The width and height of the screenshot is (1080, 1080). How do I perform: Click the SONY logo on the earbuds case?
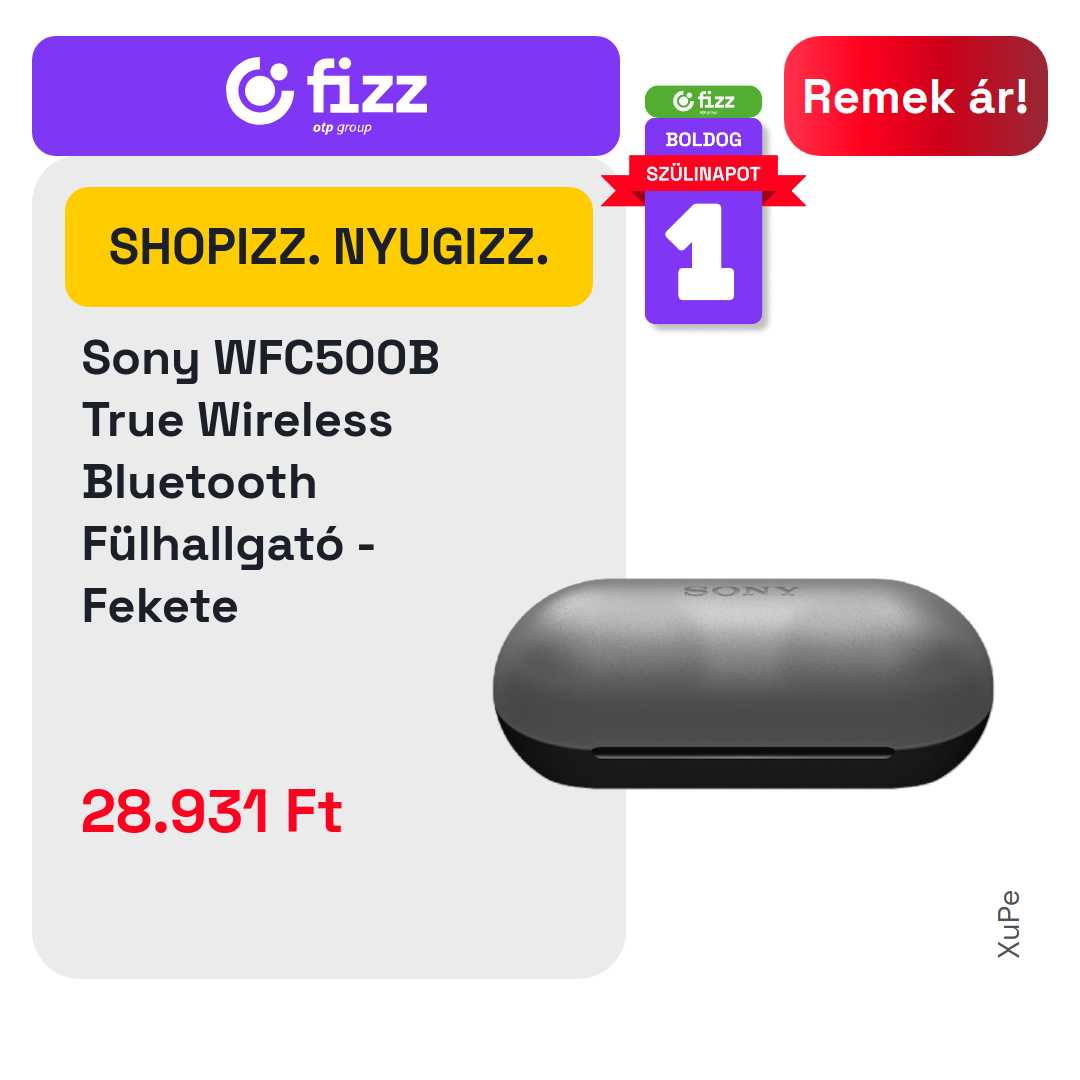pos(741,591)
